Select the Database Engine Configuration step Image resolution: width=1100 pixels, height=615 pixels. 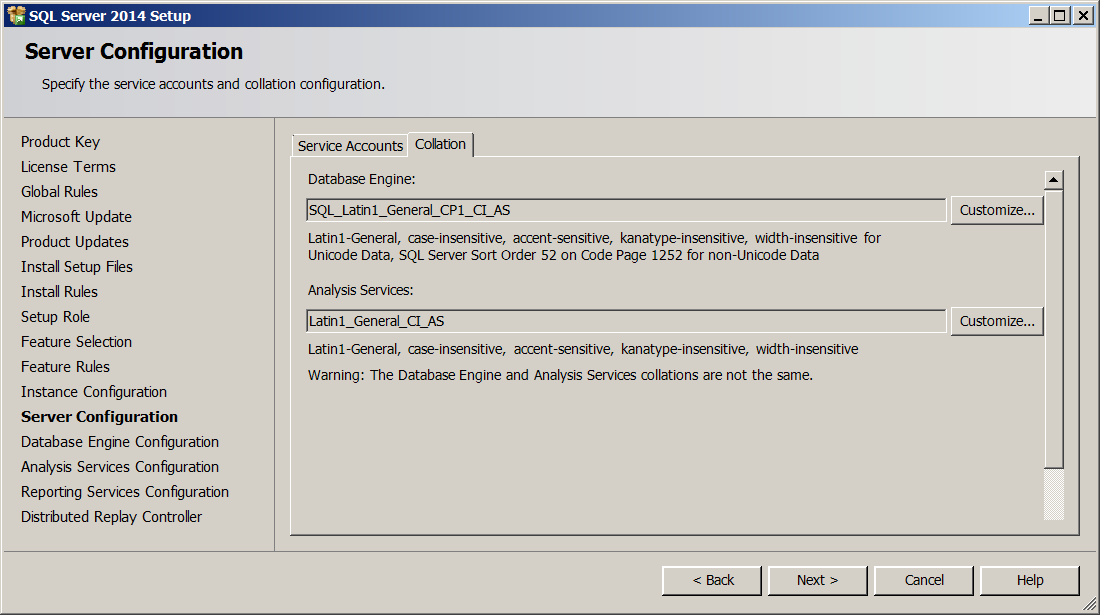pyautogui.click(x=120, y=442)
